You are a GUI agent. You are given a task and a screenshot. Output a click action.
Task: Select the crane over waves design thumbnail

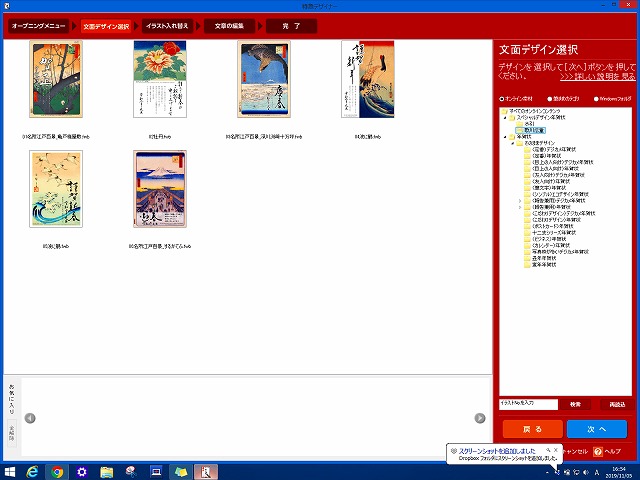(x=368, y=79)
